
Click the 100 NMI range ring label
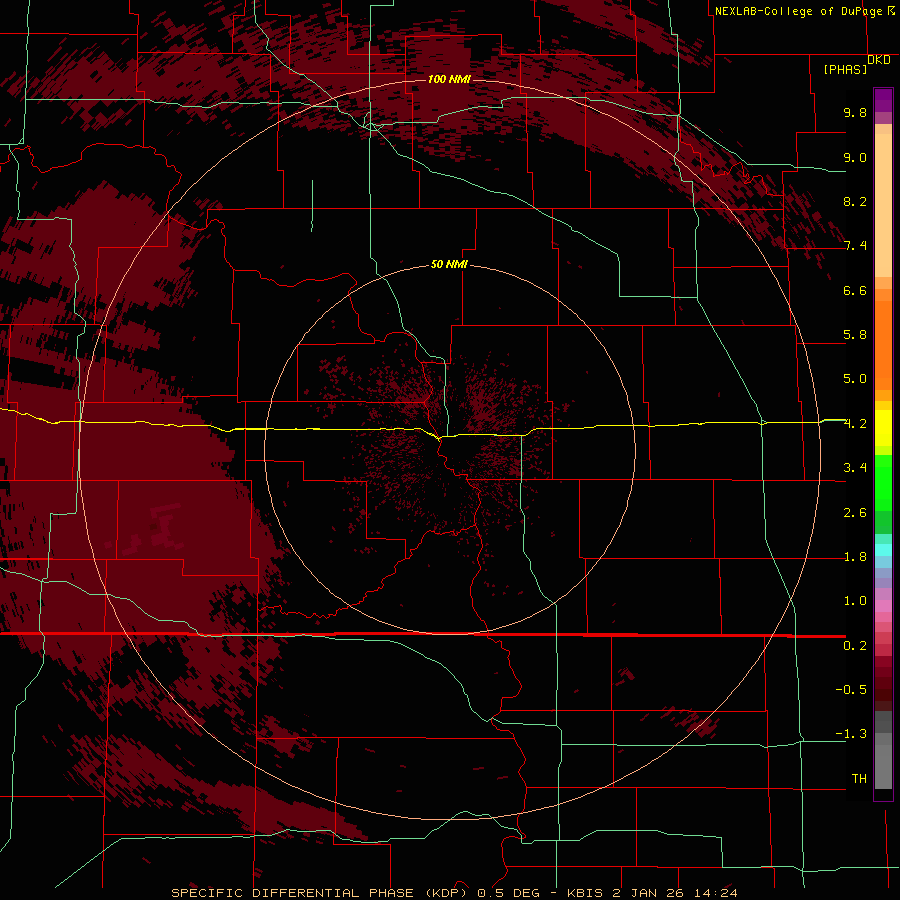[449, 79]
